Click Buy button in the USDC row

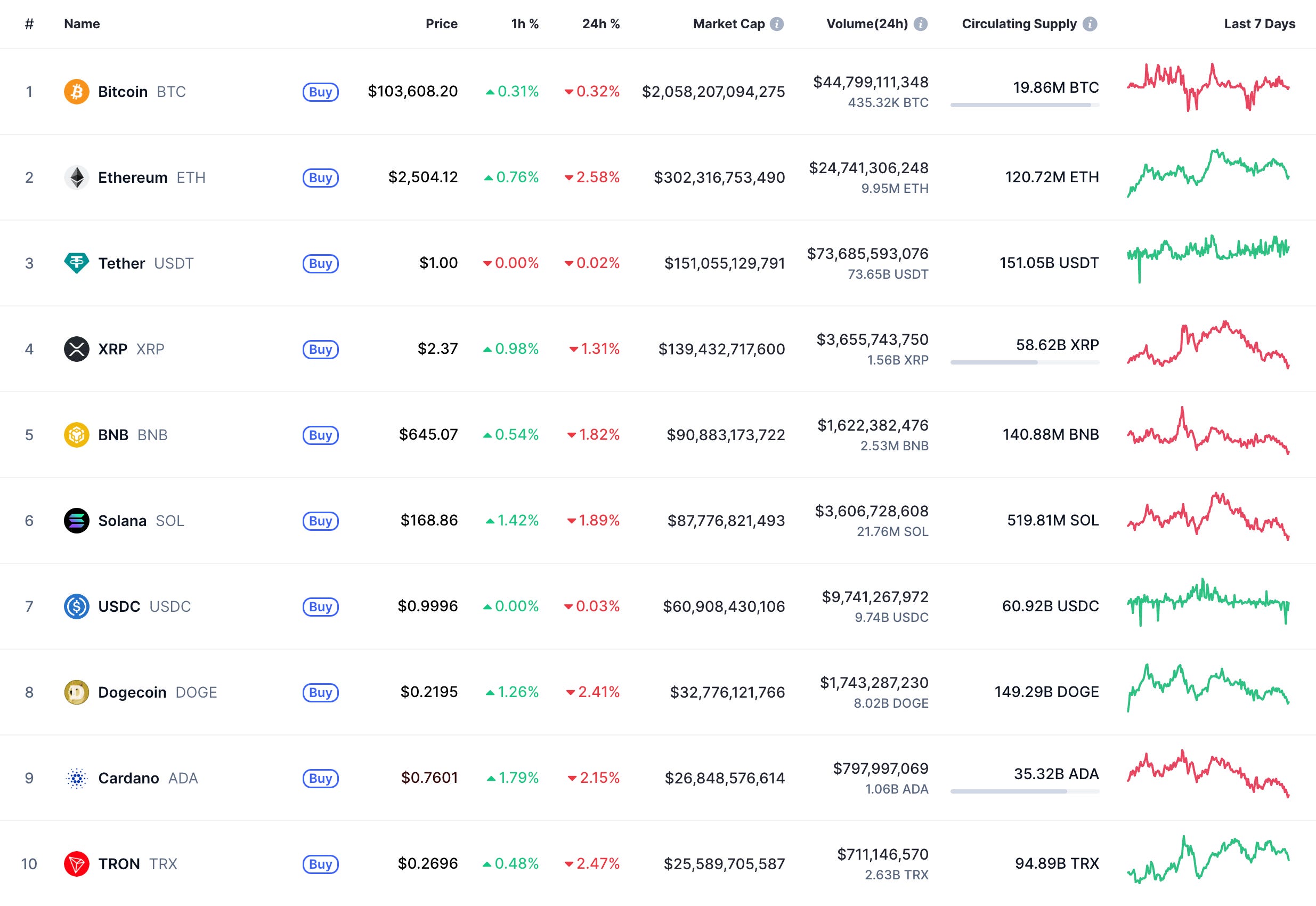(x=321, y=606)
